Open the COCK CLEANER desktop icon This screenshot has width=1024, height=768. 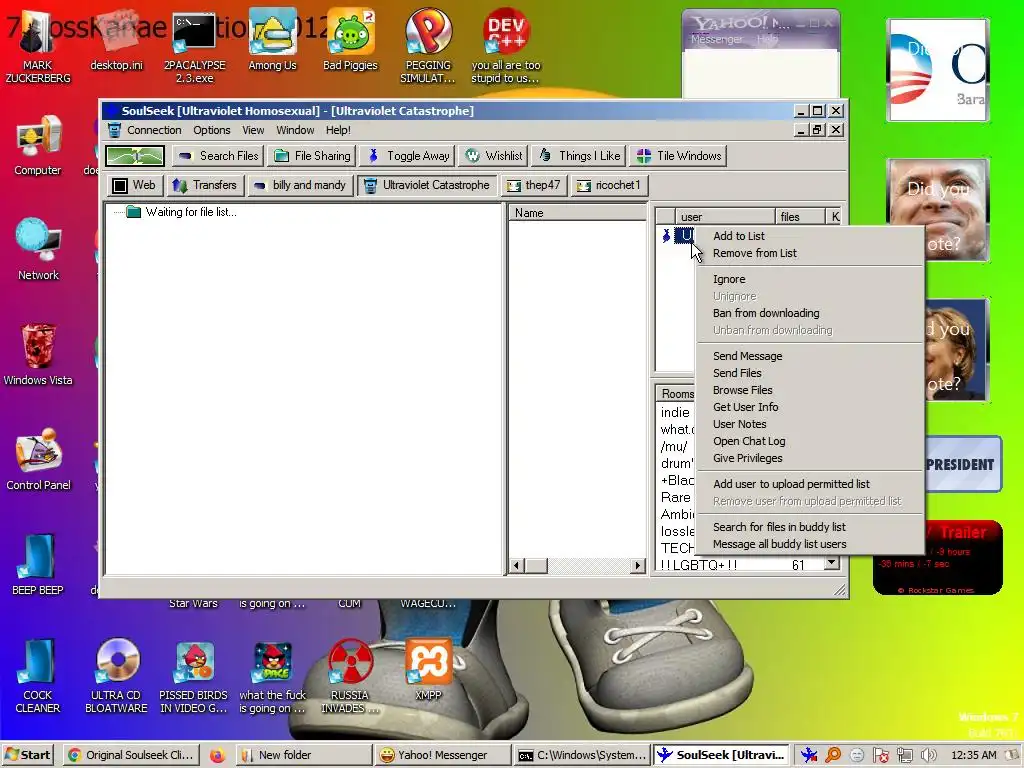[38, 676]
